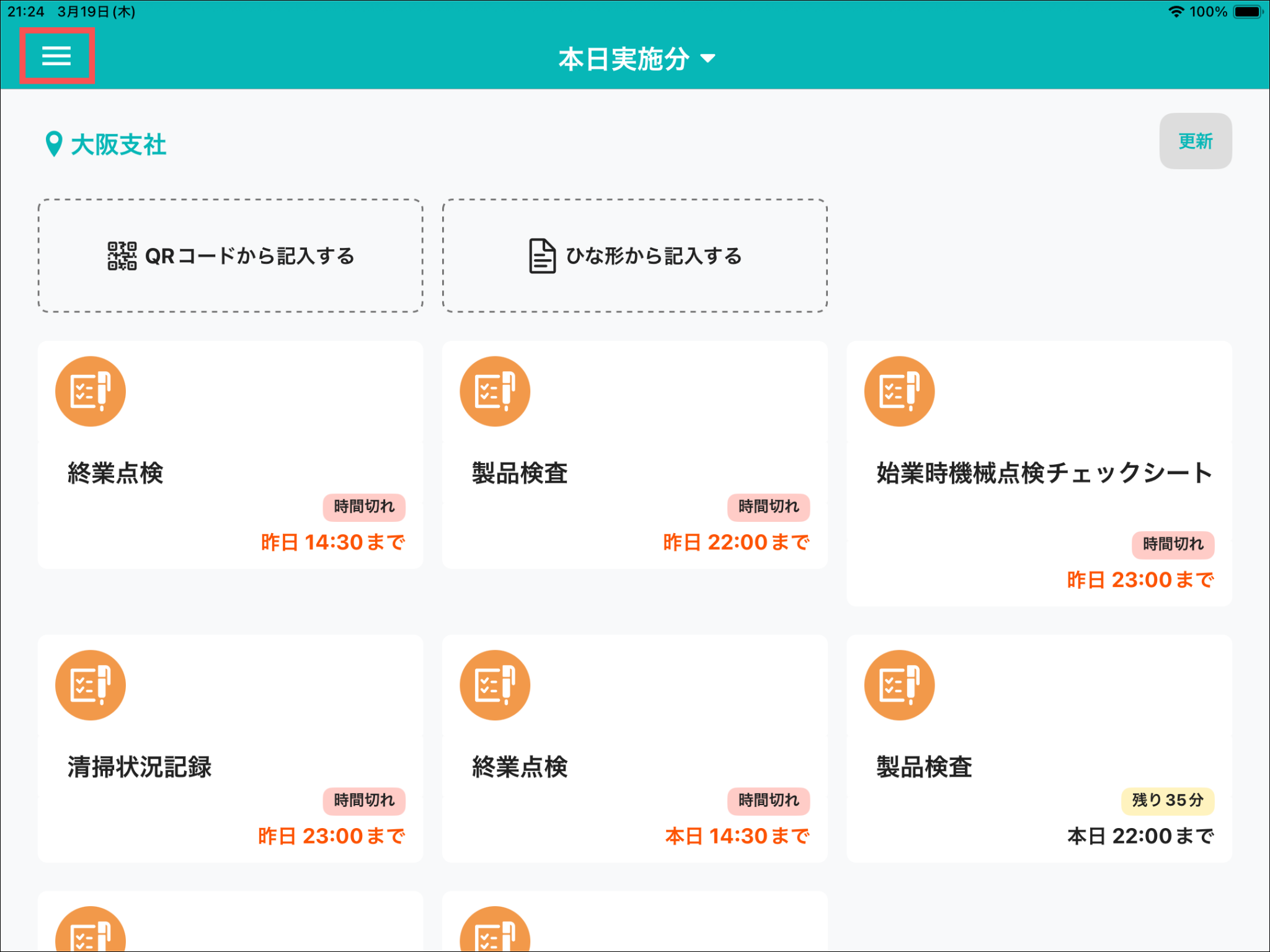Tap the 更新 refresh button
This screenshot has width=1270, height=952.
coord(1195,141)
